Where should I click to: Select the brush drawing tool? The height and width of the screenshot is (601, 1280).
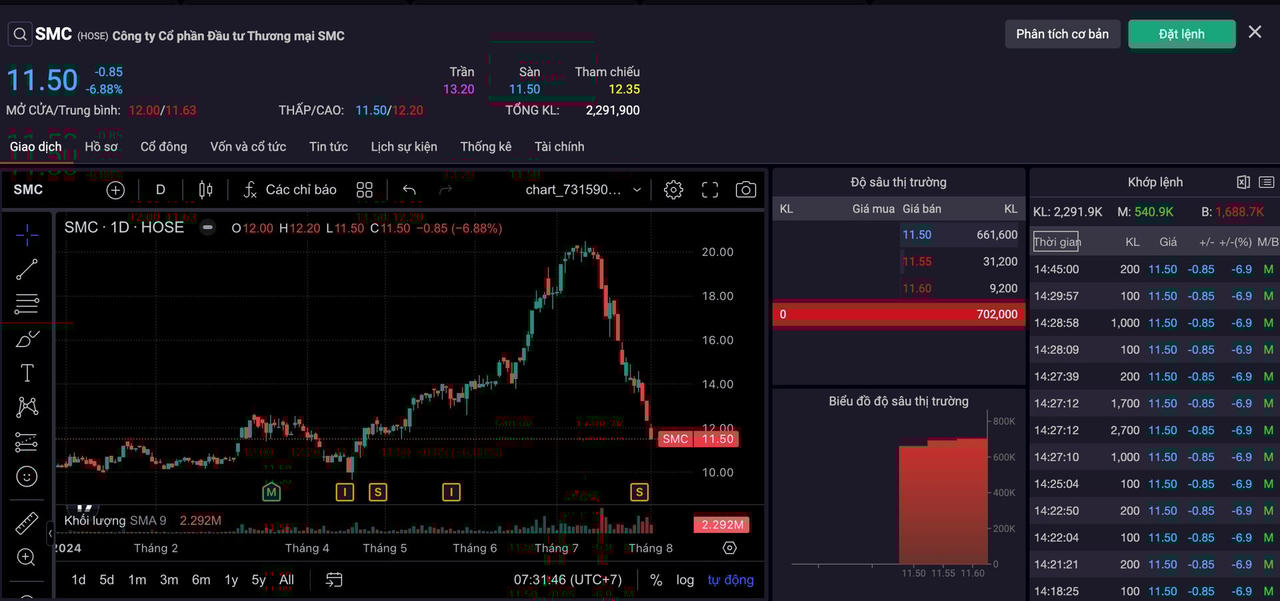pos(27,339)
